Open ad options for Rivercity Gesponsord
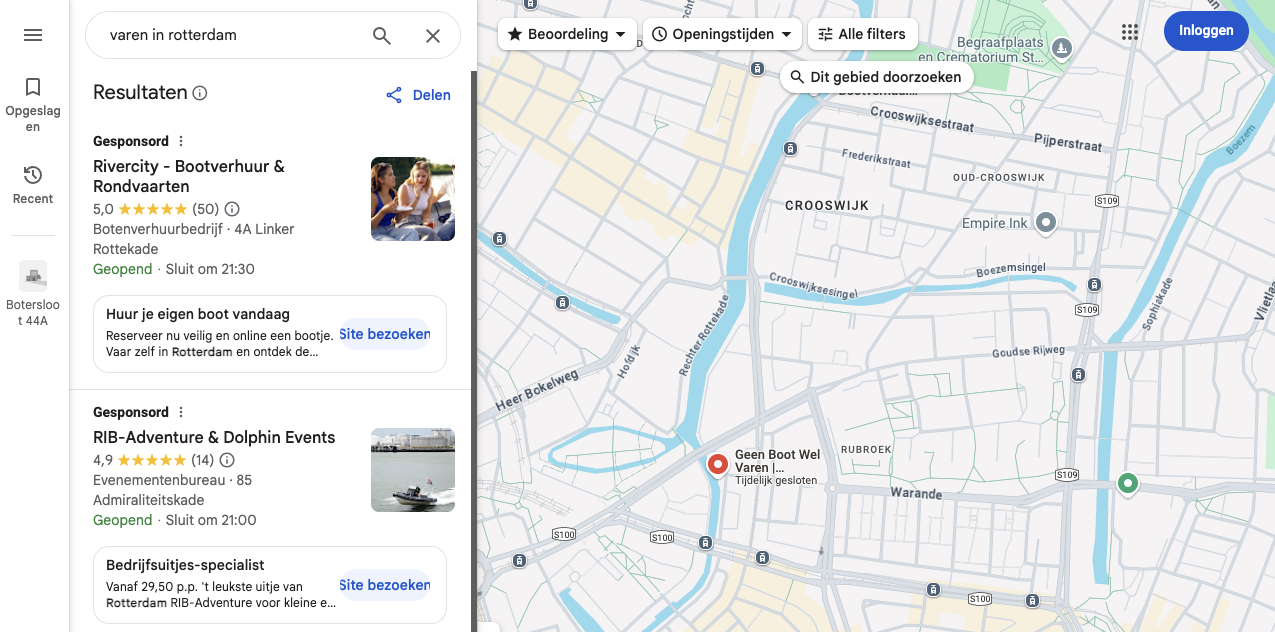The image size is (1275, 632). point(181,141)
